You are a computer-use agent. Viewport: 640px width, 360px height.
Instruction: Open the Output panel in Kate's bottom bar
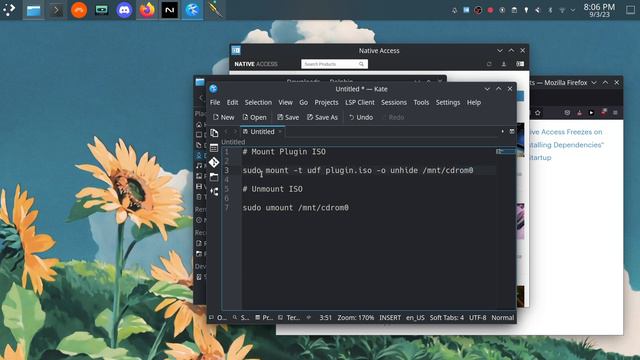[x=218, y=318]
